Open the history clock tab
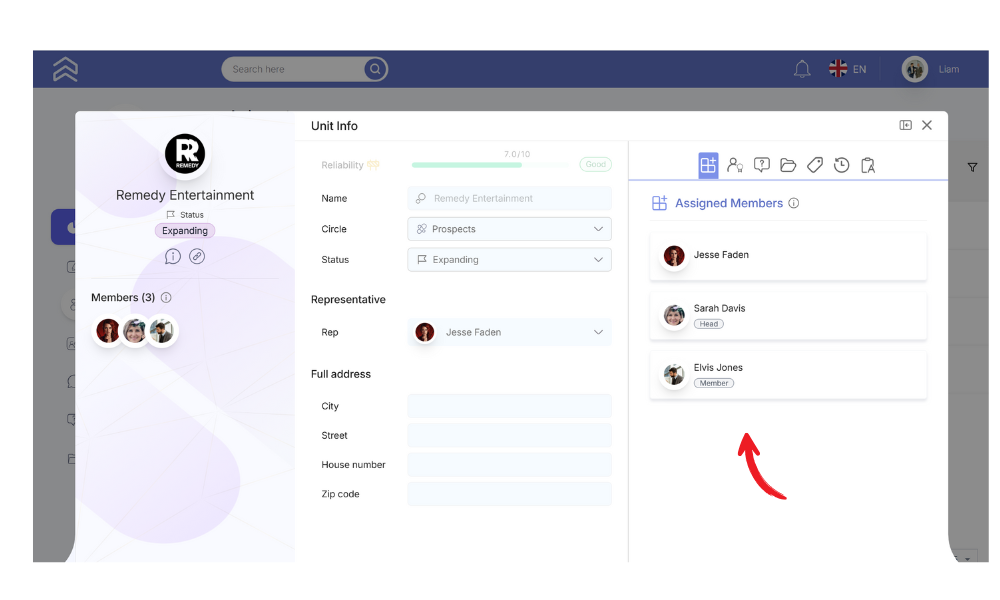1000x600 pixels. pyautogui.click(x=842, y=165)
